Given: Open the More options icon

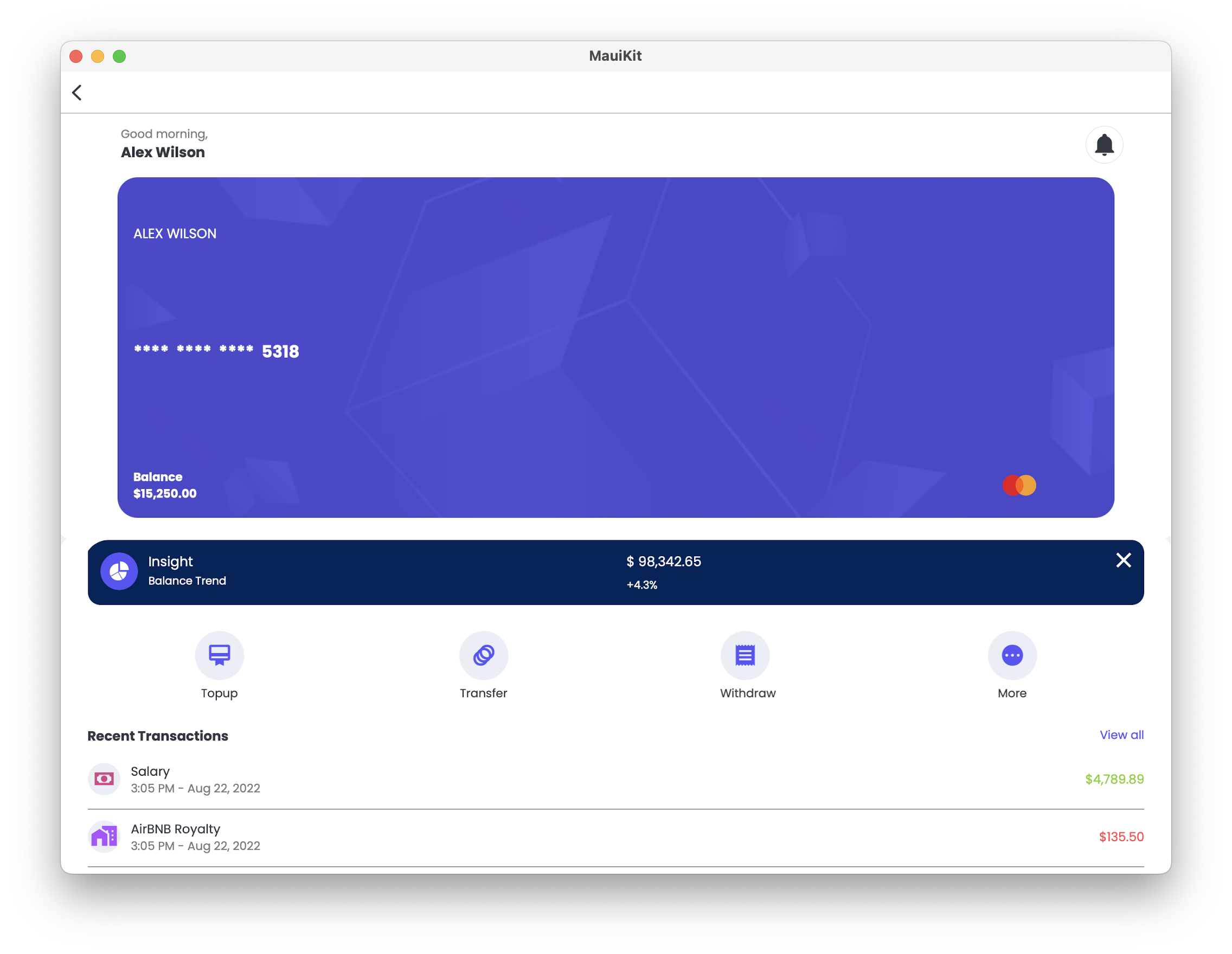Looking at the screenshot, I should (x=1012, y=655).
